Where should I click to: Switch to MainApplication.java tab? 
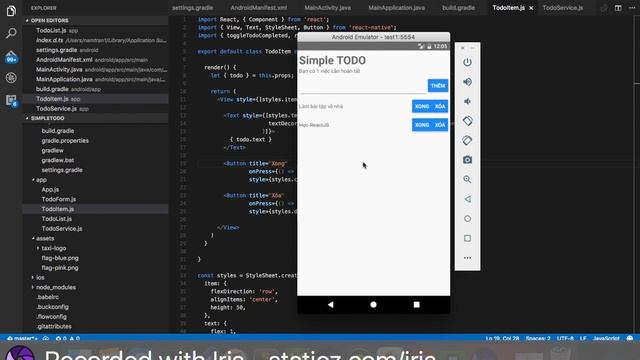[397, 8]
